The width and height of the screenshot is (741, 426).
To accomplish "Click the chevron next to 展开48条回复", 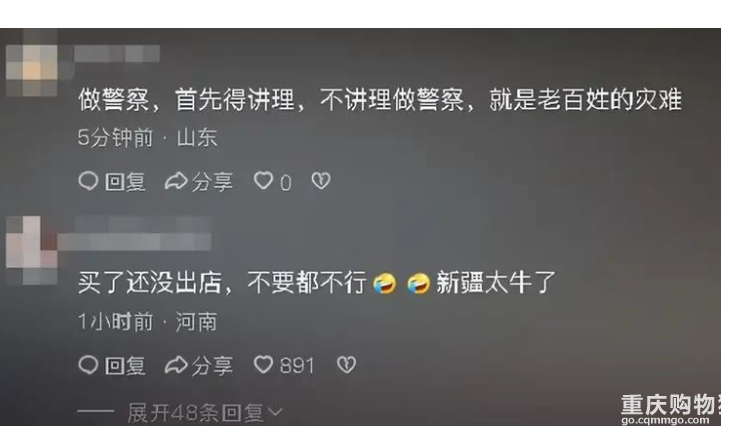I will click(275, 412).
